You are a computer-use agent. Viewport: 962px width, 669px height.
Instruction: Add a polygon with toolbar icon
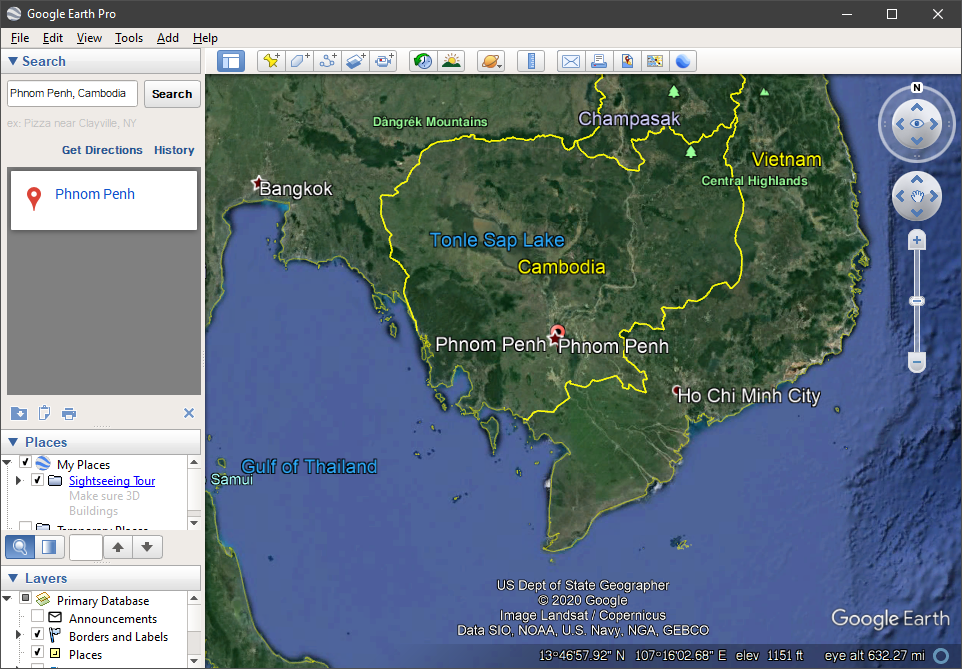(299, 61)
